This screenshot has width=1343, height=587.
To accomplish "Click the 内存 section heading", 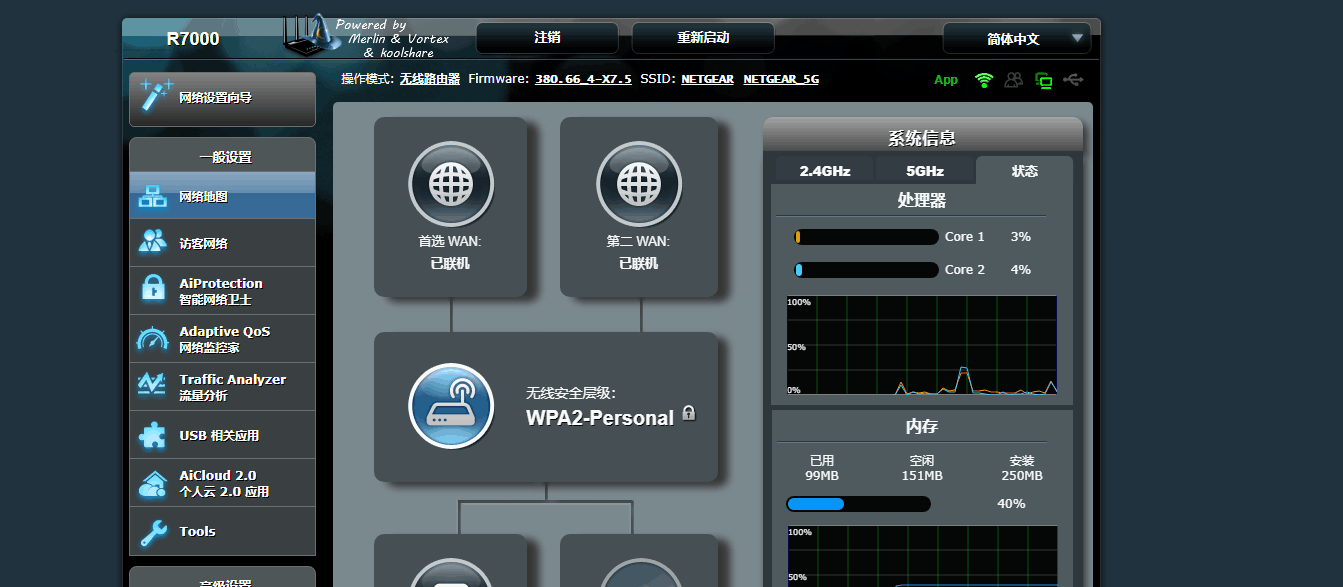I will tap(922, 426).
